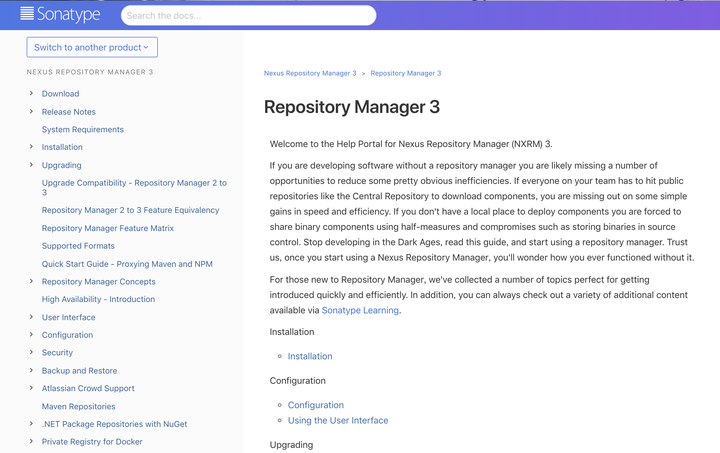Open Release Notes in sidebar
Image resolution: width=720 pixels, height=453 pixels.
68,112
